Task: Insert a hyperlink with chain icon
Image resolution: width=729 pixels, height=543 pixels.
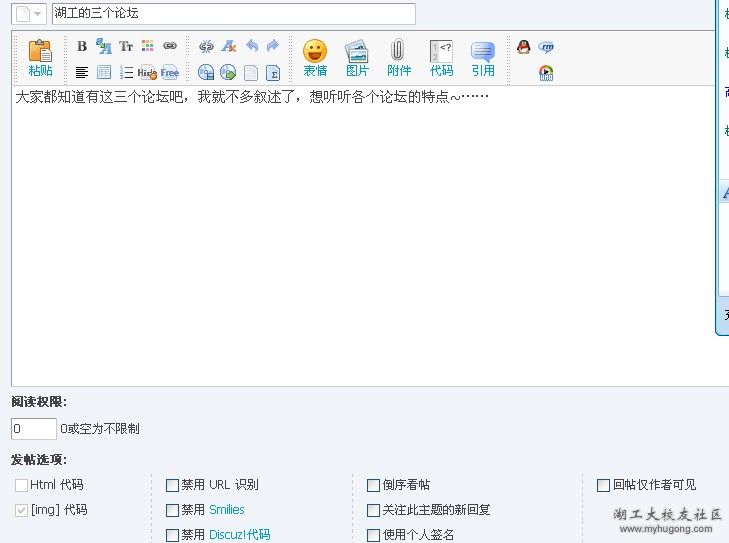Action: click(170, 46)
